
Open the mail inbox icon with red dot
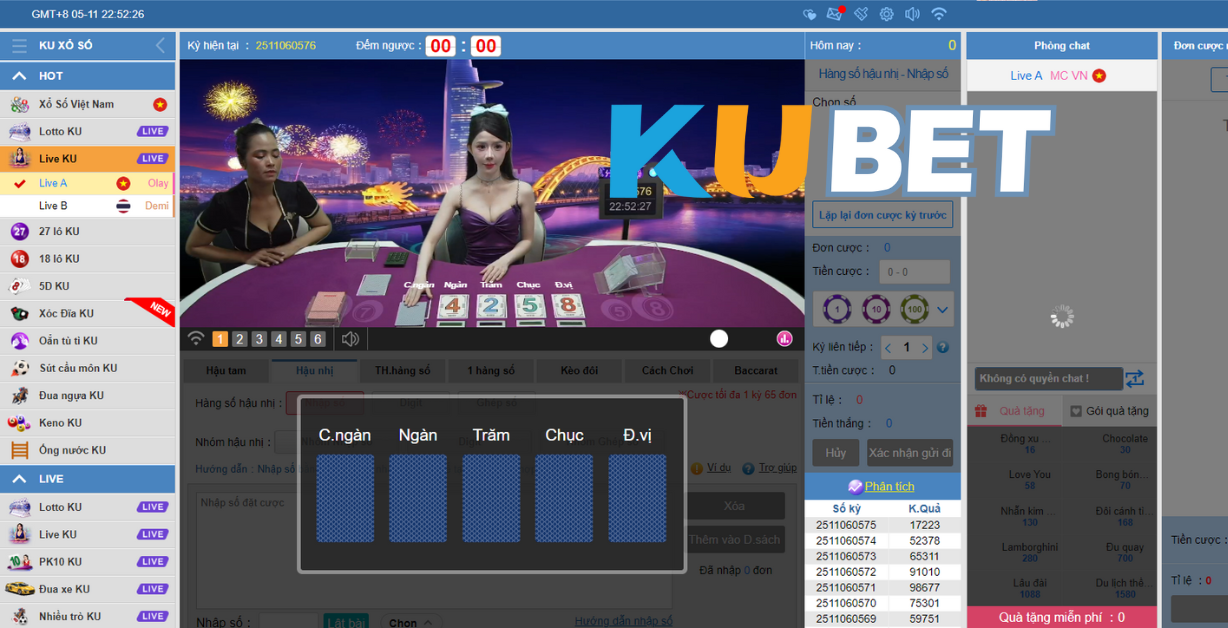pos(835,14)
